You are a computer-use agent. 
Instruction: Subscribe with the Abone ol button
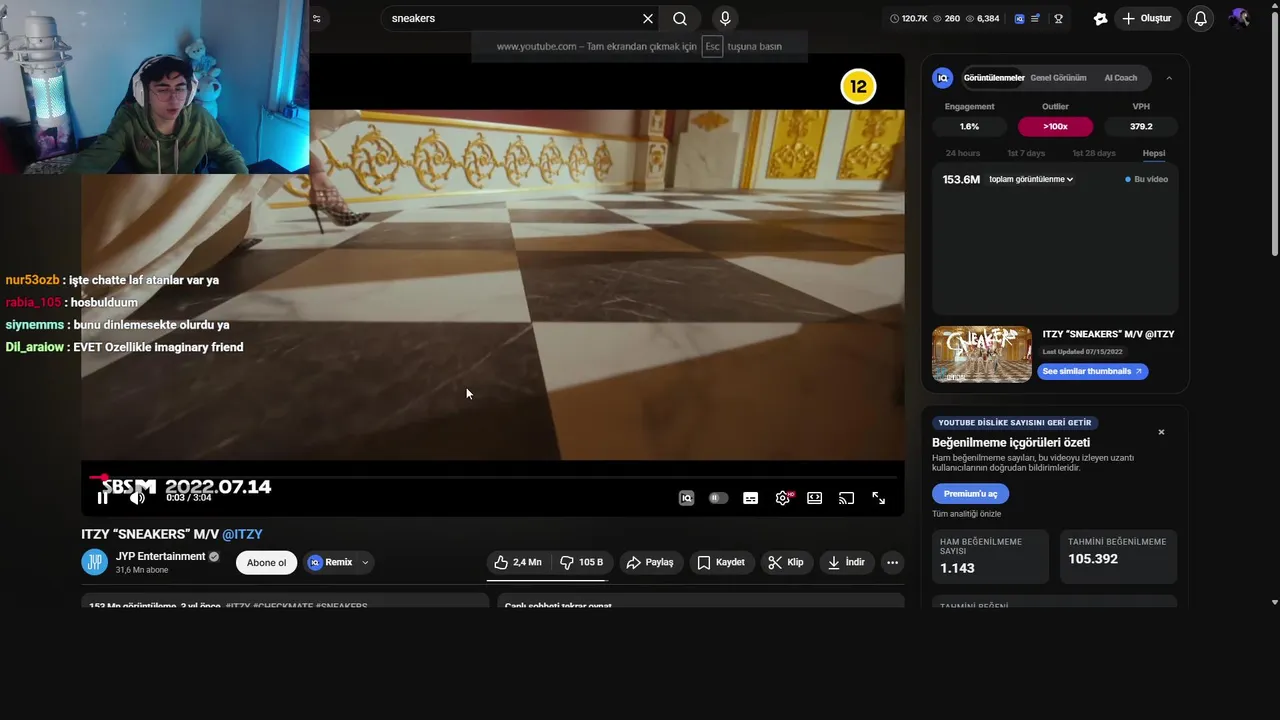click(266, 562)
